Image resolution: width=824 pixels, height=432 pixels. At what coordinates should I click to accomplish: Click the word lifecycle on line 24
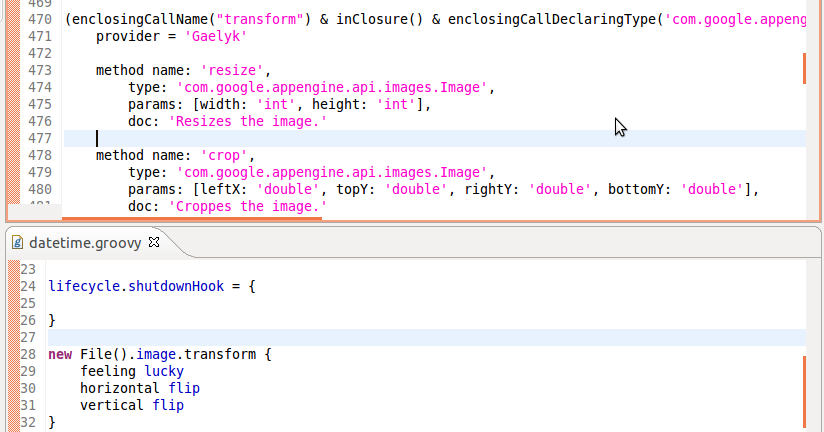click(84, 286)
